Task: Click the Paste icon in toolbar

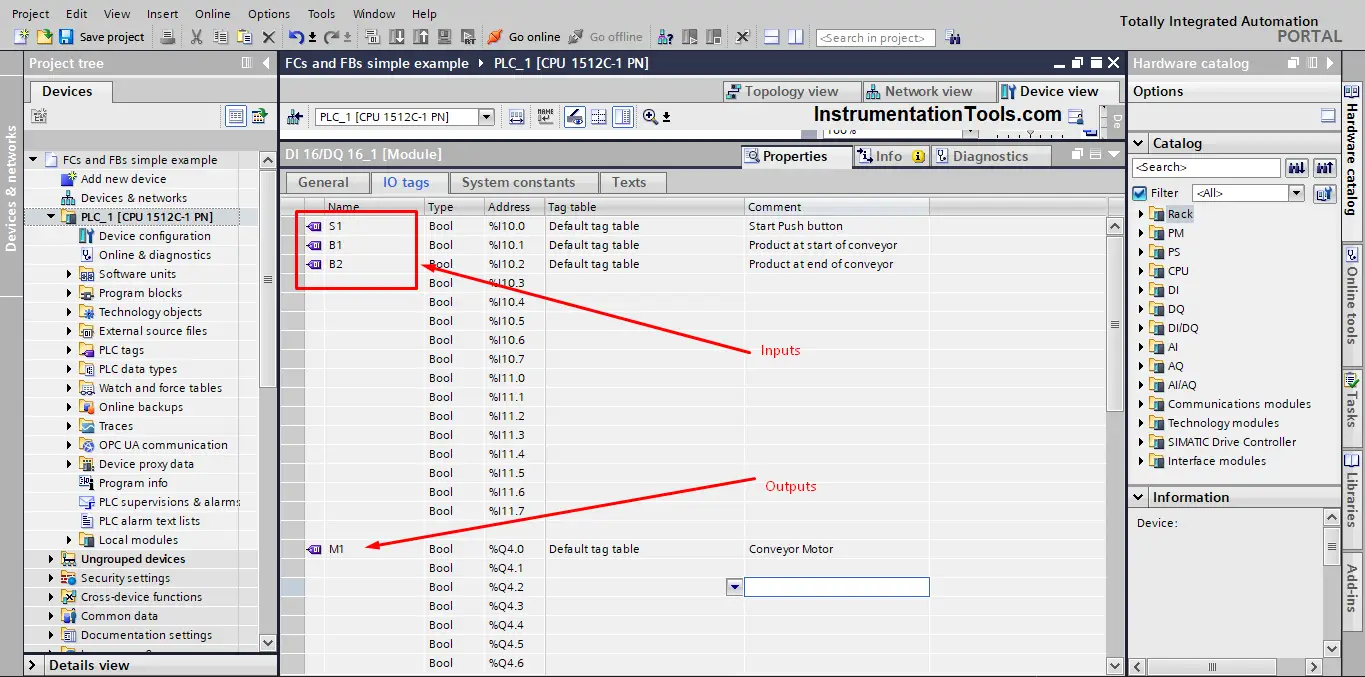Action: 243,37
